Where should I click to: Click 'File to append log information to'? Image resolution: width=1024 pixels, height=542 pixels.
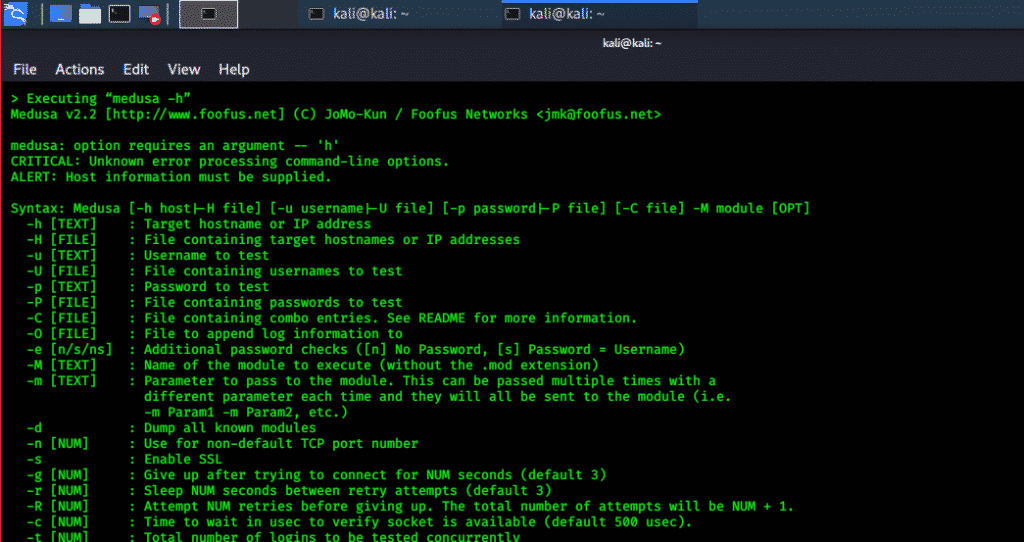click(273, 334)
